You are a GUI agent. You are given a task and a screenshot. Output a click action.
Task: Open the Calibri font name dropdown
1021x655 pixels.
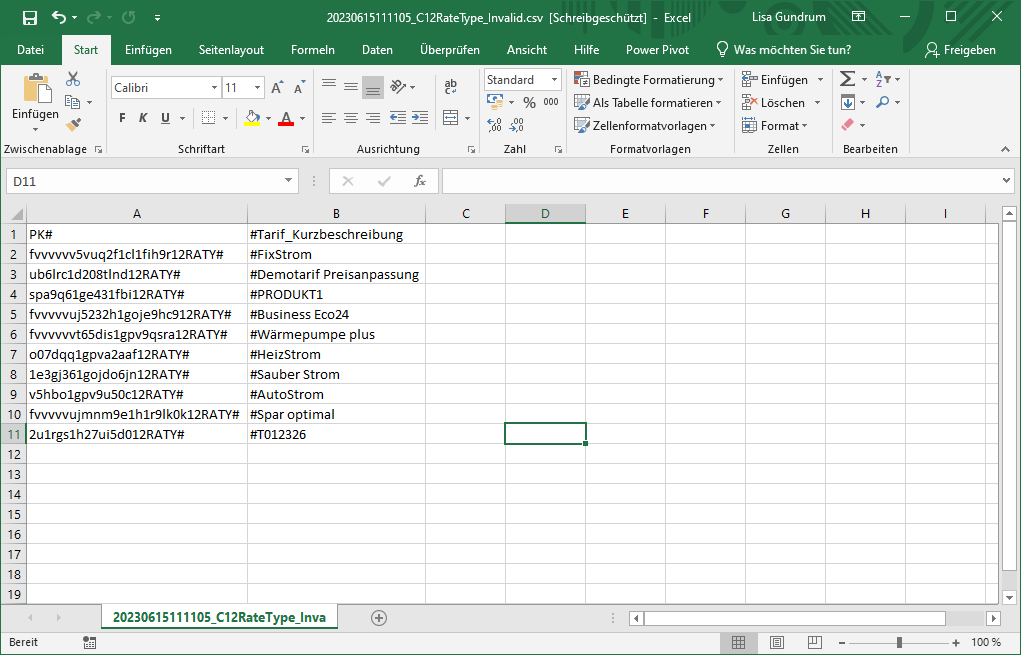pyautogui.click(x=214, y=88)
